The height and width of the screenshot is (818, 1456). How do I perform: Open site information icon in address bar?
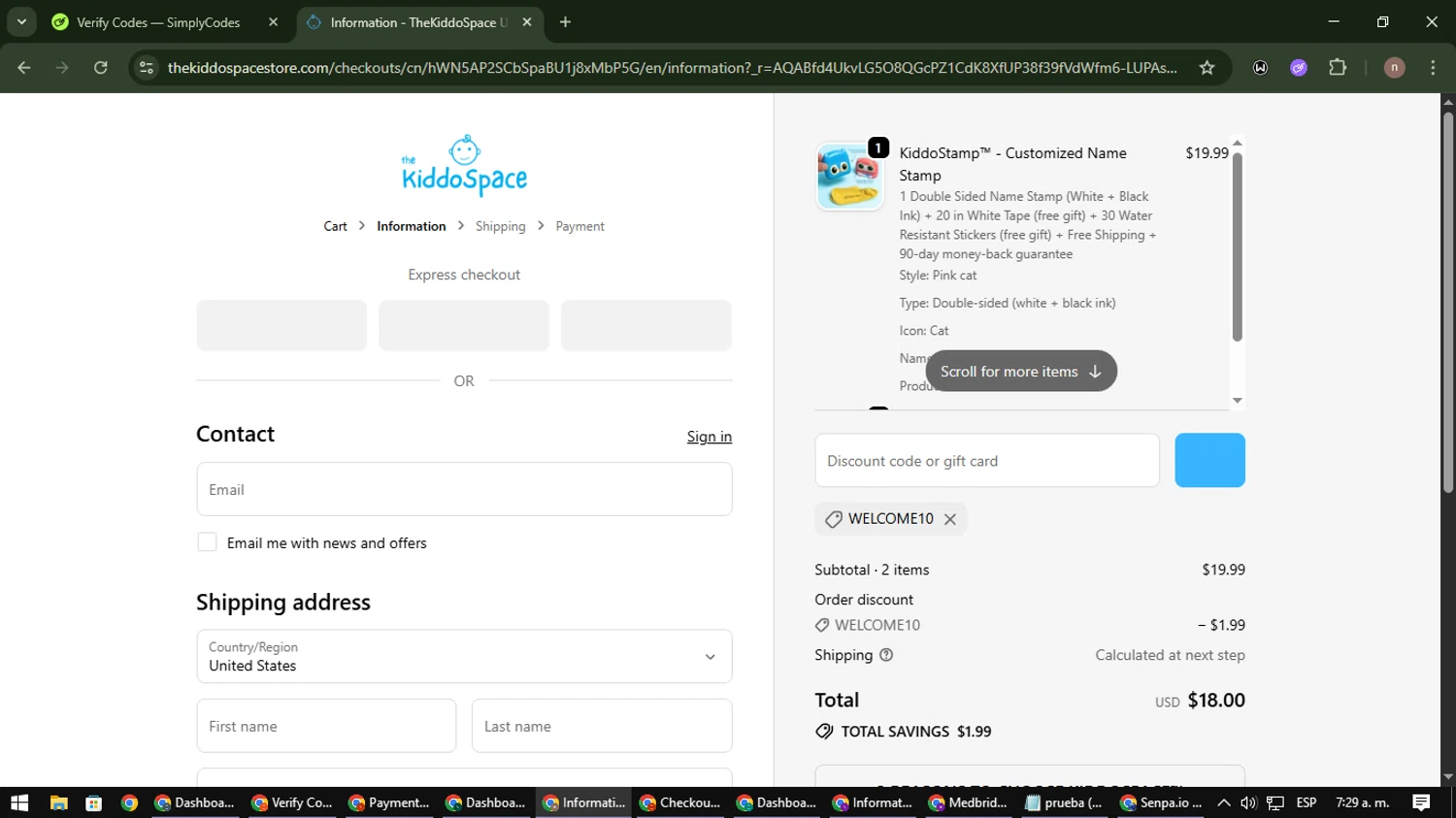coord(147,67)
